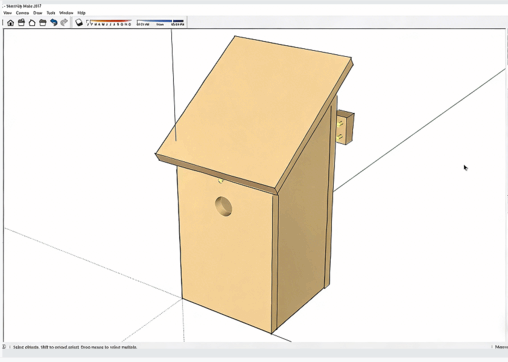508x362 pixels.
Task: Click the Measurements label in status bar
Action: pyautogui.click(x=501, y=347)
